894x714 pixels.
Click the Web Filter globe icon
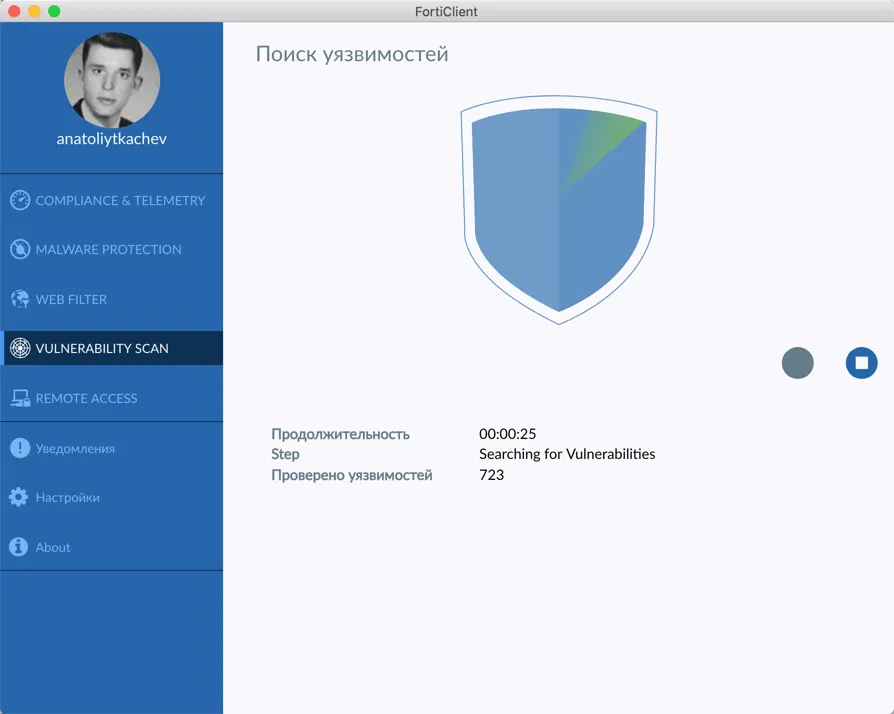pyautogui.click(x=20, y=299)
